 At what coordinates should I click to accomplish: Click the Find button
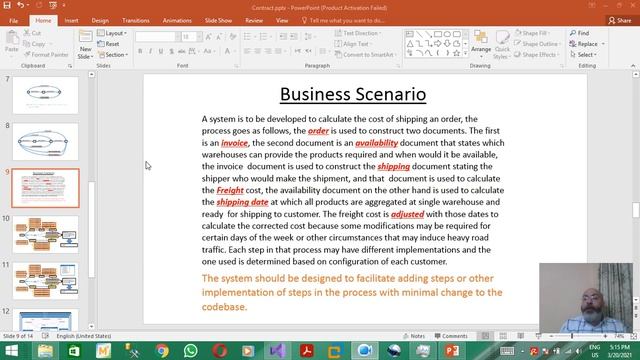(580, 33)
